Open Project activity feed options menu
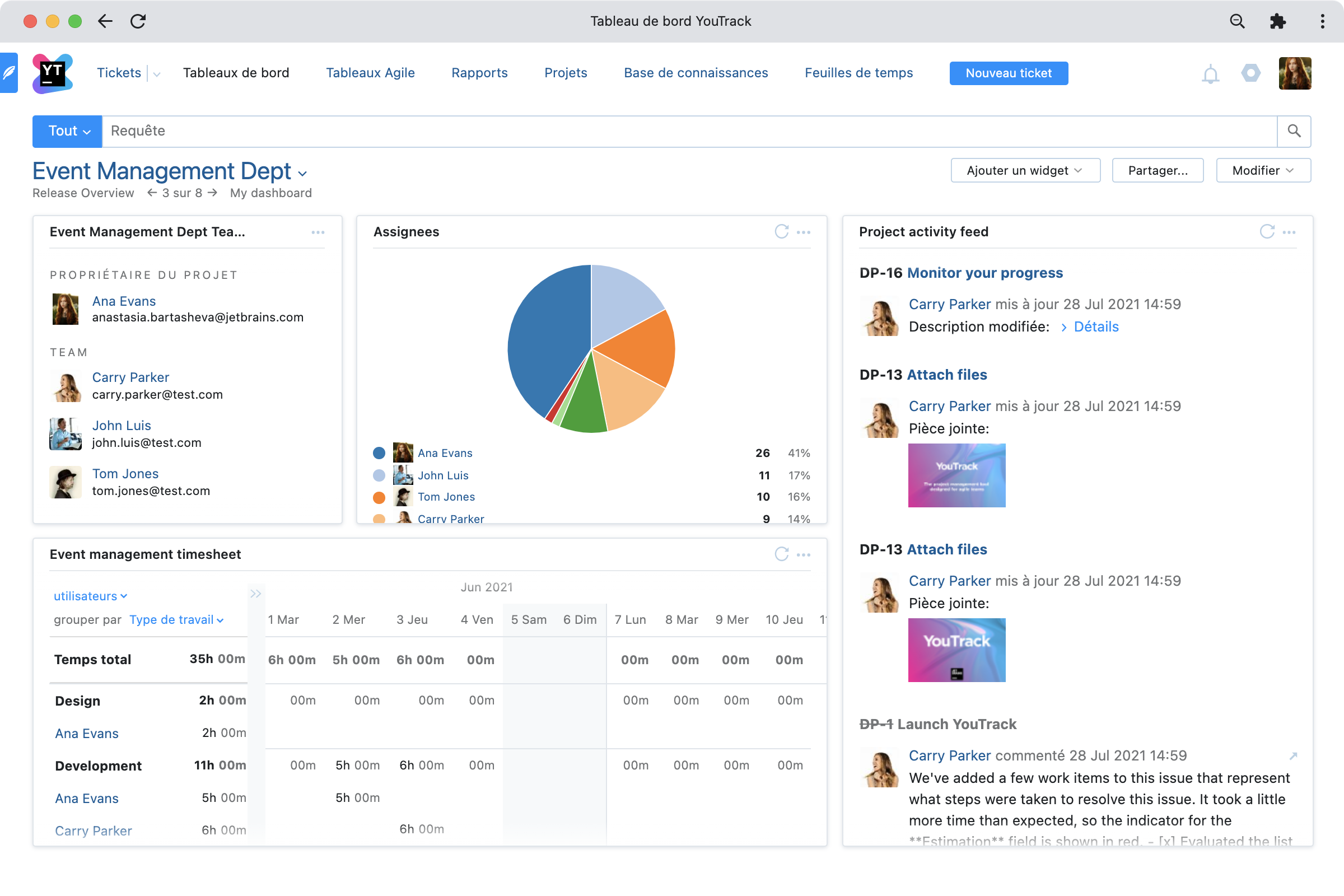The width and height of the screenshot is (1344, 896). pyautogui.click(x=1289, y=232)
